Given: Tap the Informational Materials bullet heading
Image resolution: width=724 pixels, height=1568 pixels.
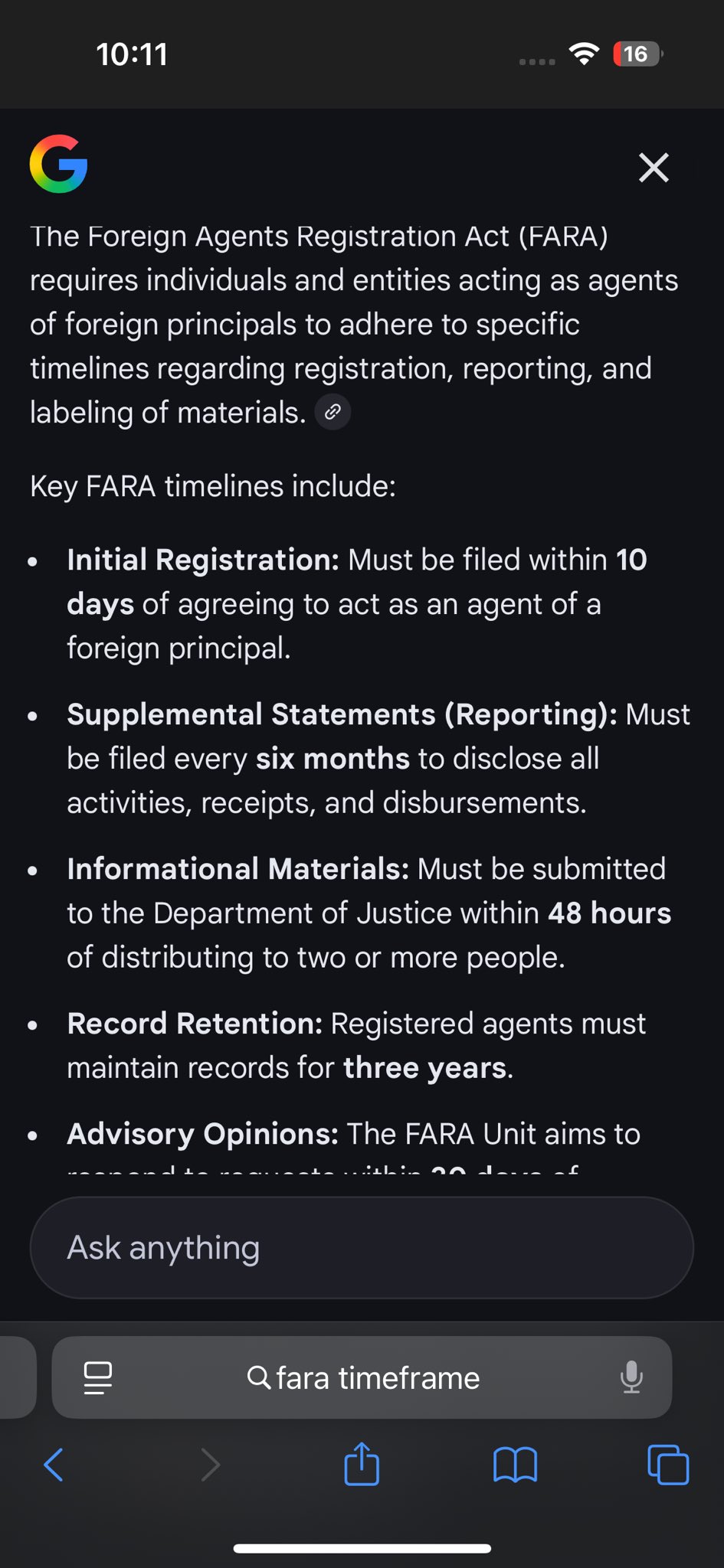Looking at the screenshot, I should coord(238,869).
